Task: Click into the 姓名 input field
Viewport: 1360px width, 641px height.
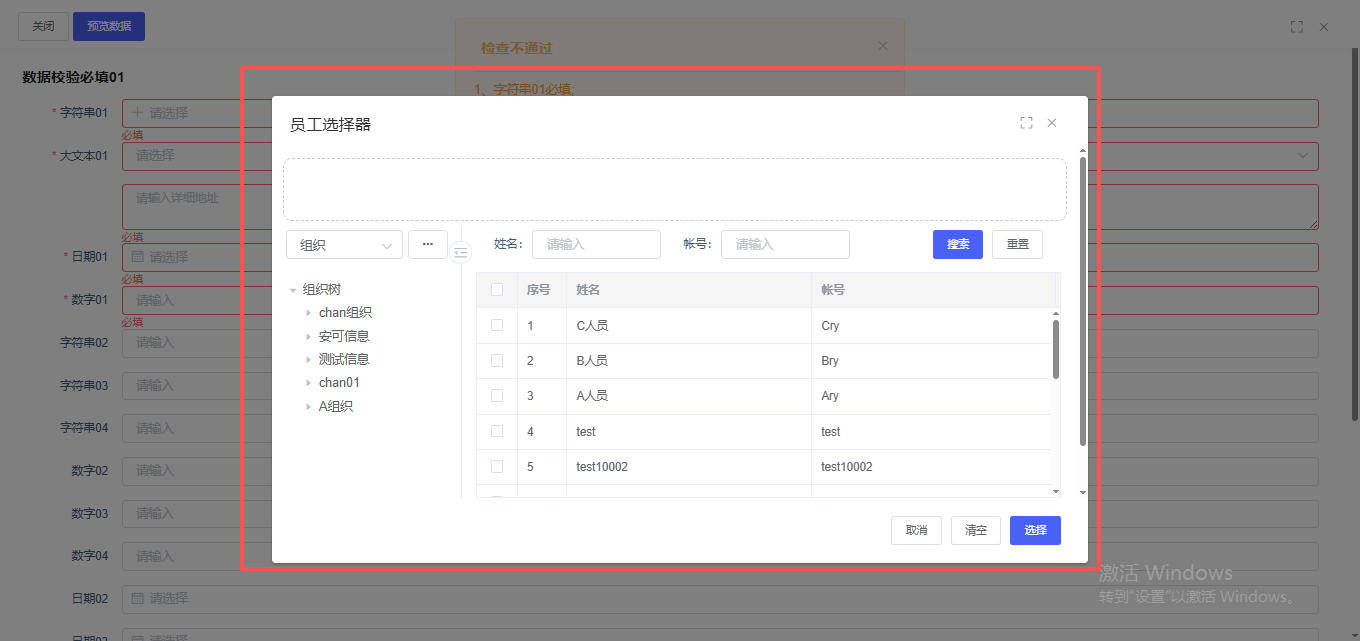Action: click(x=596, y=245)
